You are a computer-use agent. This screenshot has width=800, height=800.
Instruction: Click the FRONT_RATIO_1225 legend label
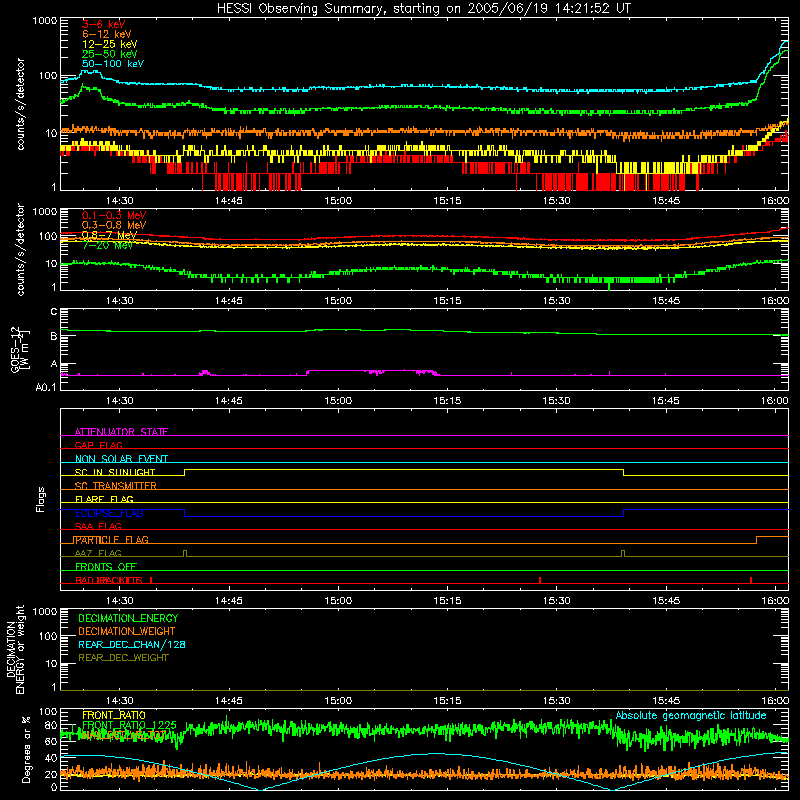[129, 725]
